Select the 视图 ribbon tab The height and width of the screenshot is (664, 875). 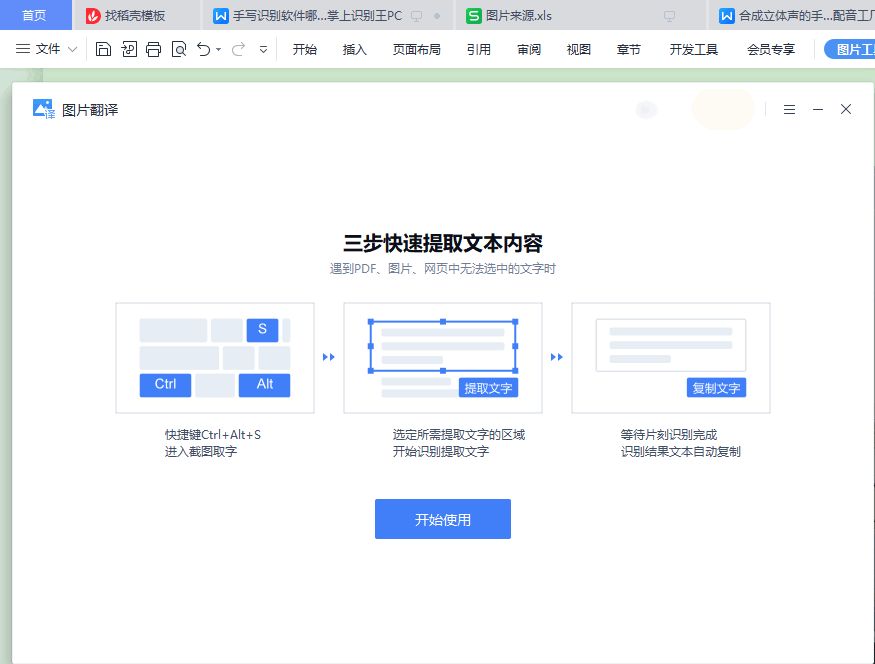pos(579,50)
